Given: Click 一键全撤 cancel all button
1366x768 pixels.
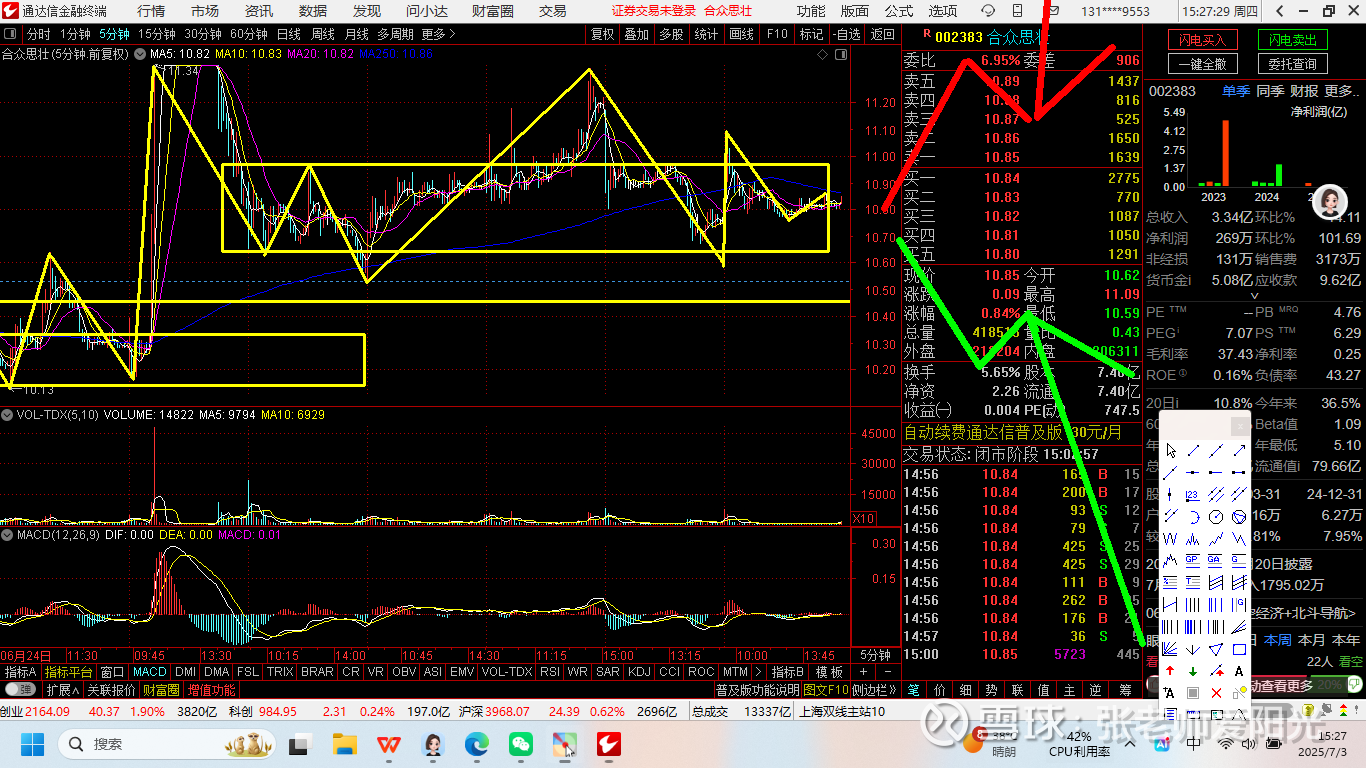Looking at the screenshot, I should [x=1203, y=64].
